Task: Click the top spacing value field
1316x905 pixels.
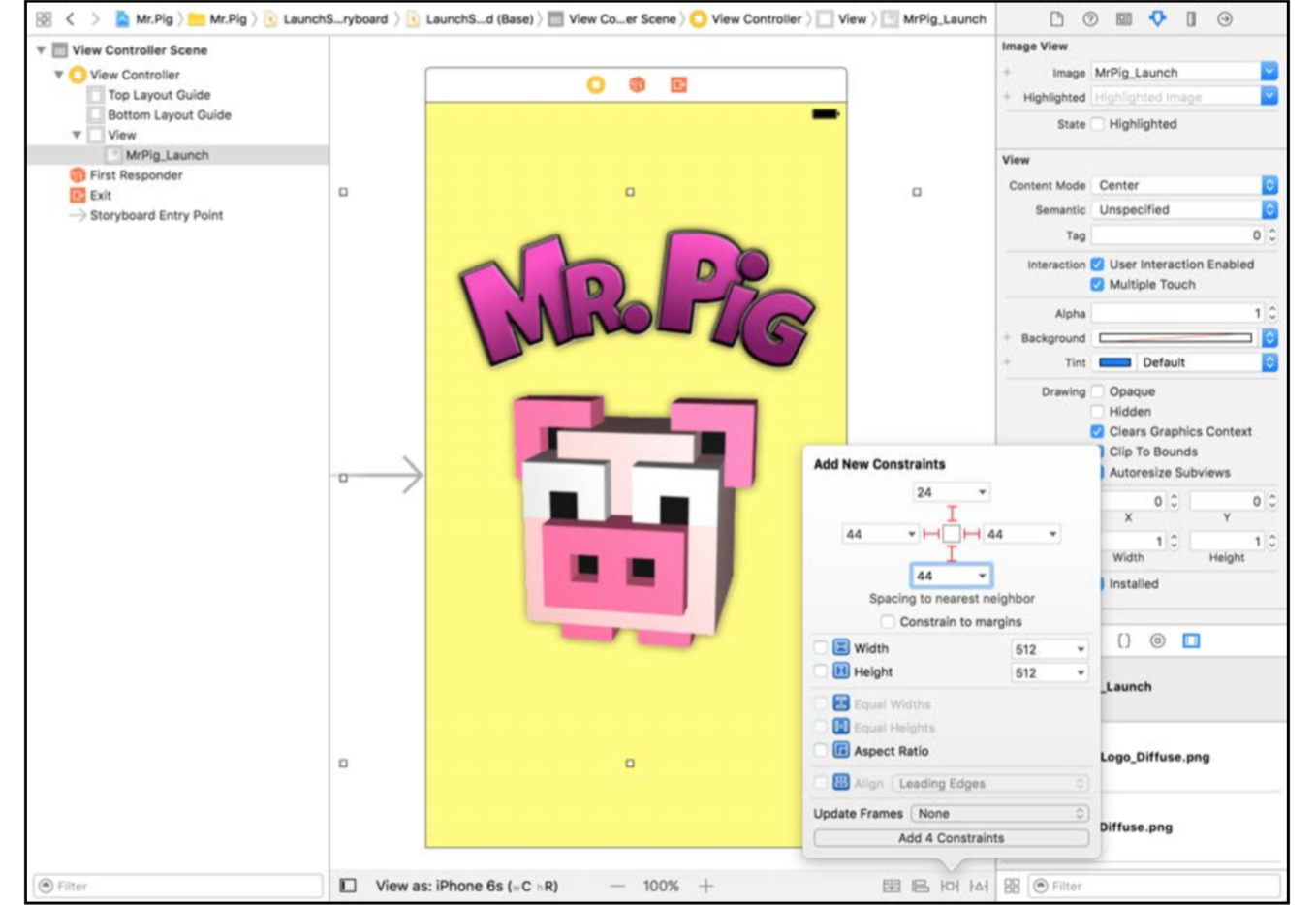Action: 951,492
